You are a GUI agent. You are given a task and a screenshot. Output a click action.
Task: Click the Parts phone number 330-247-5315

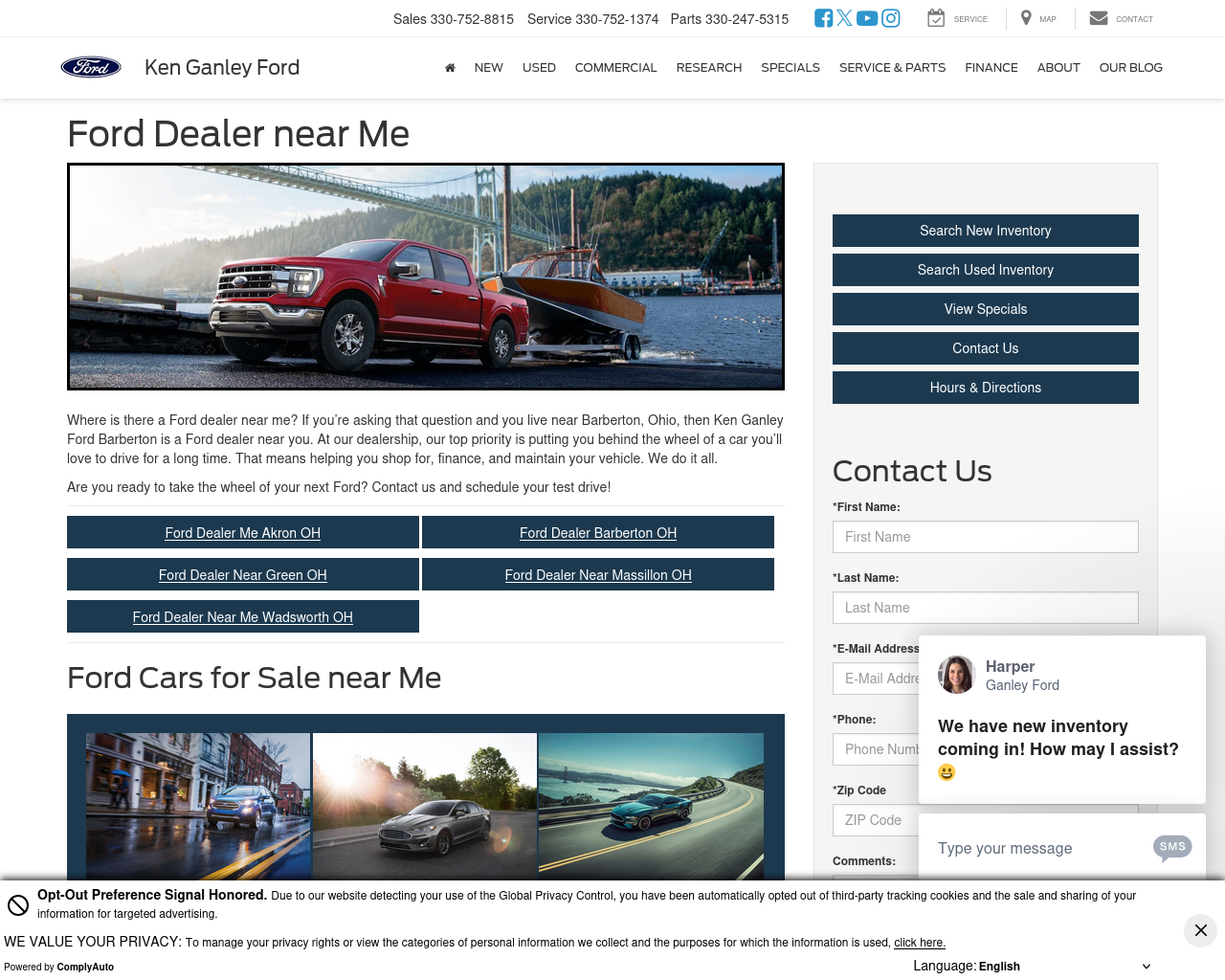[747, 19]
